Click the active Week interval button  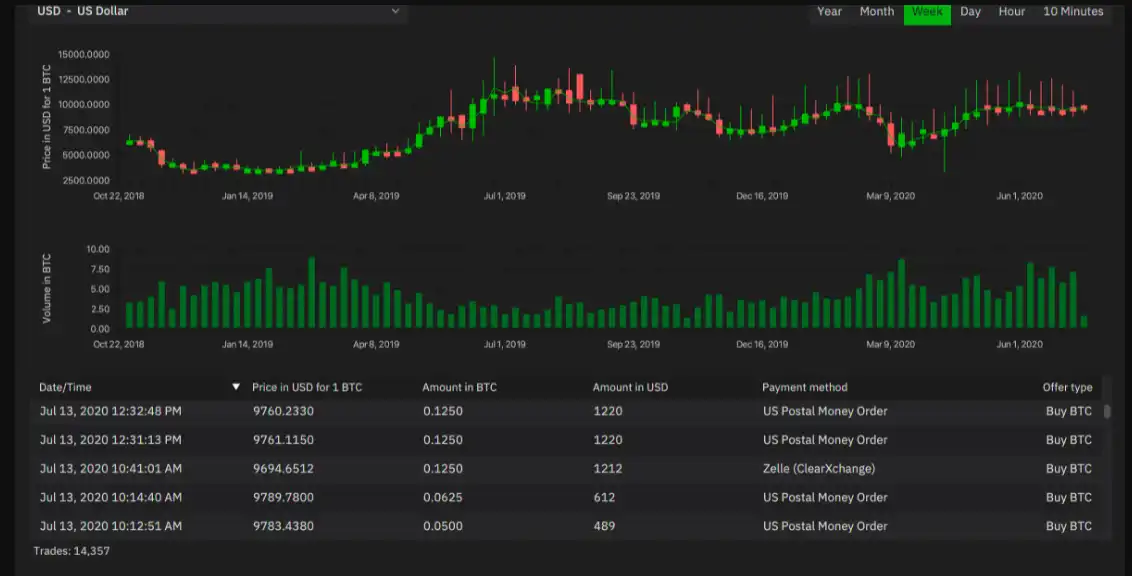click(926, 12)
